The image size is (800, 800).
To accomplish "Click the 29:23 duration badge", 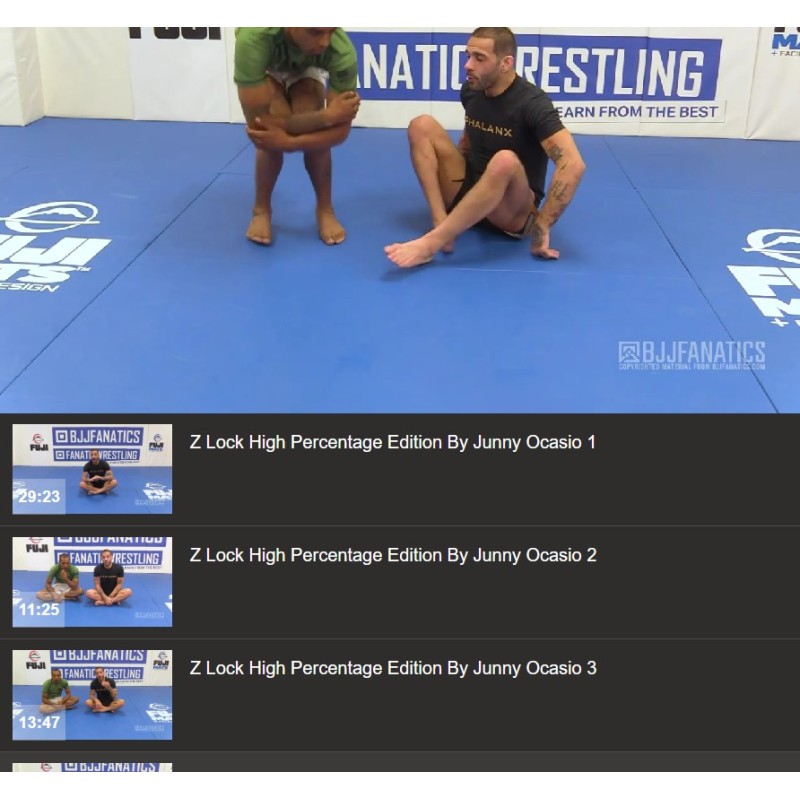I will click(x=39, y=496).
